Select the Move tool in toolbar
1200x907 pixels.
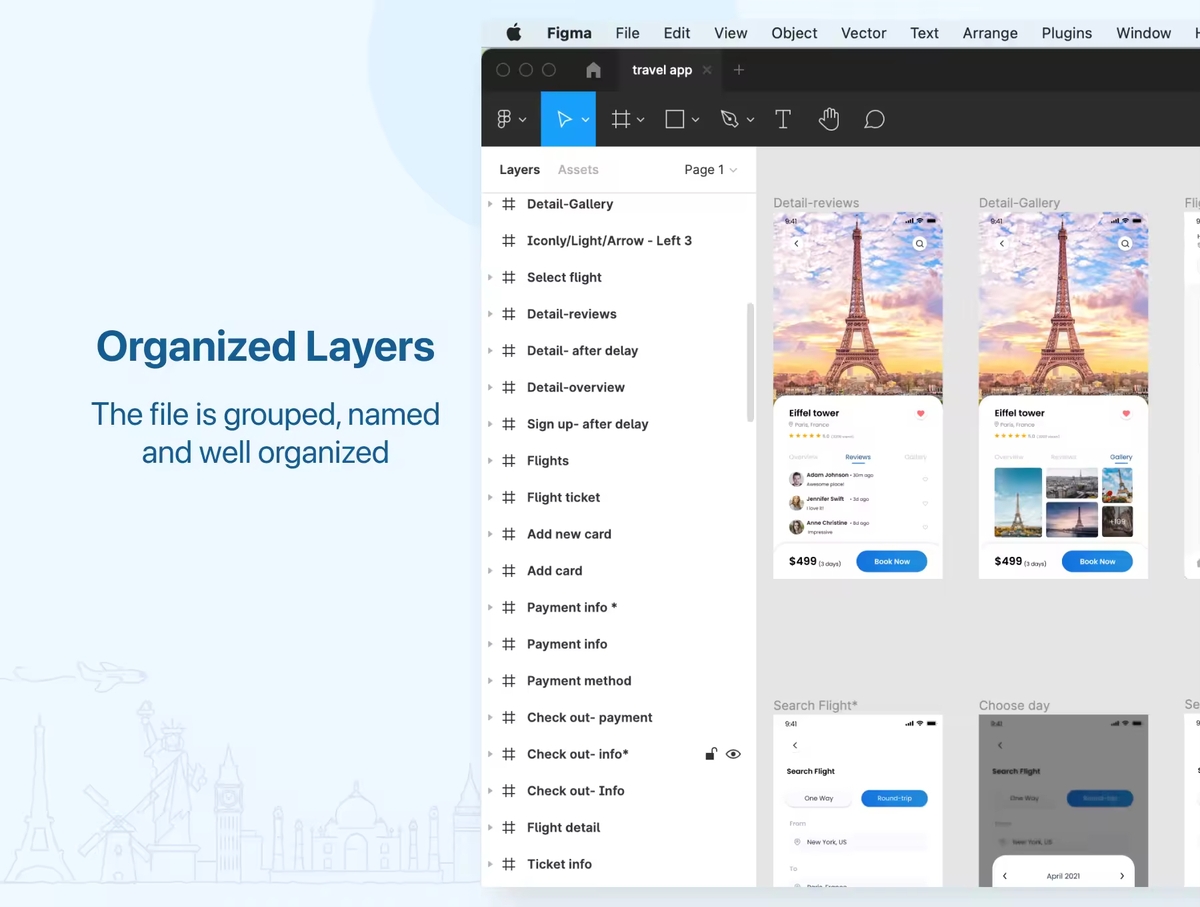pos(564,120)
